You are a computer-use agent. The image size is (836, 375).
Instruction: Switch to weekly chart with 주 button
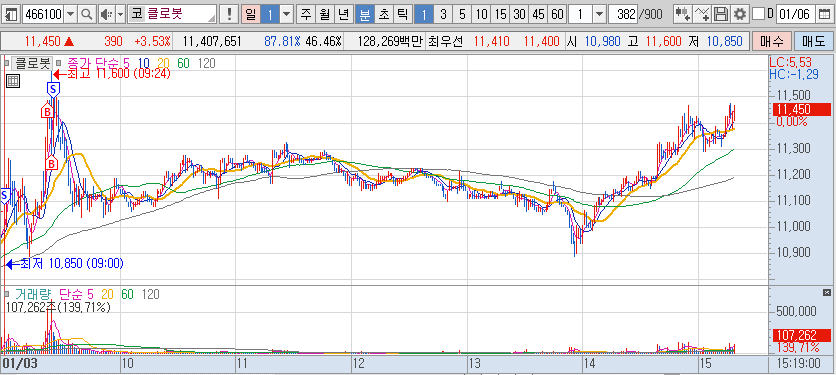click(x=306, y=14)
